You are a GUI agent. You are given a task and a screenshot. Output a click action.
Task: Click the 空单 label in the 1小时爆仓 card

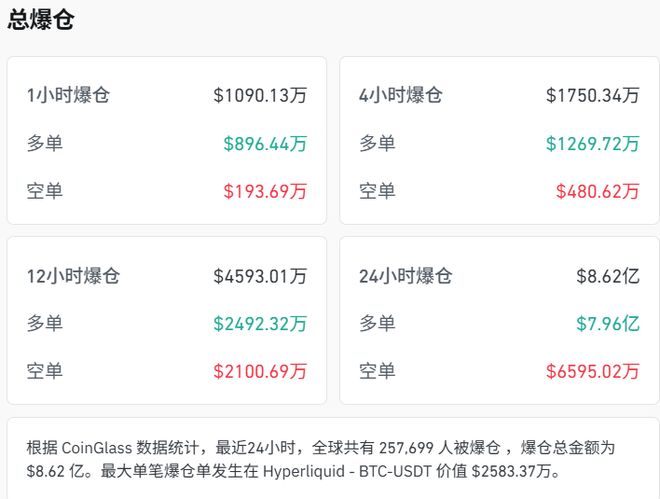coord(45,191)
